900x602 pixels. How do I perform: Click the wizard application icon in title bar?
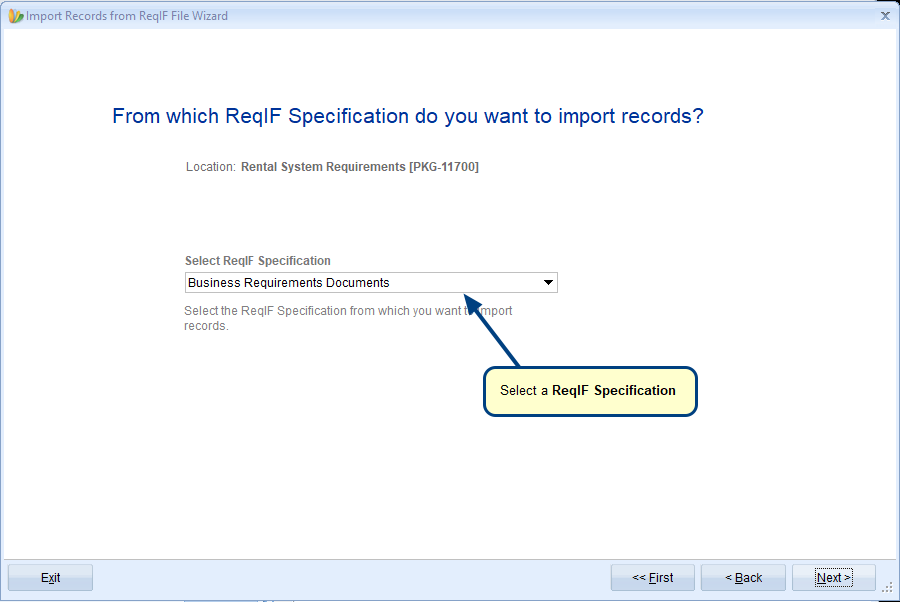(15, 16)
